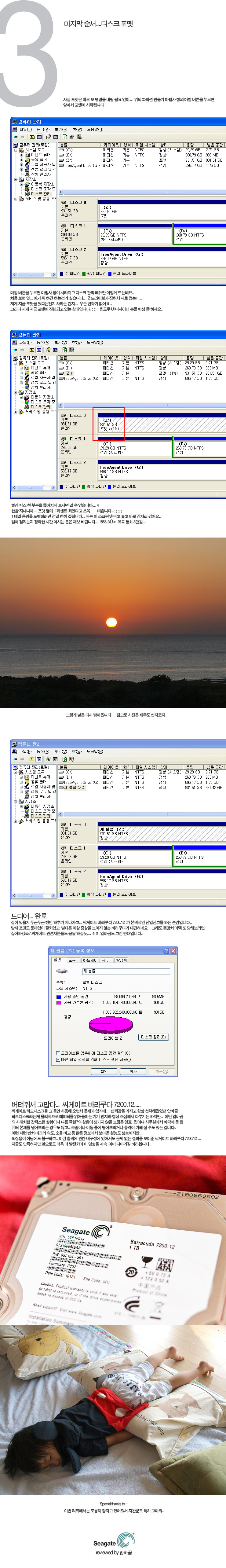226x1568 pixels.
Task: Click Back arrow in window showing 포맷 (1%)
Action: 15,350
